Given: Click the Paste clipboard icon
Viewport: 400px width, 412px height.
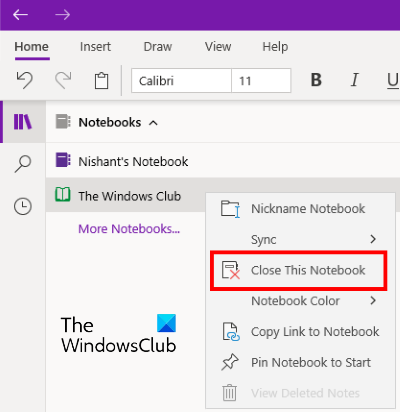Looking at the screenshot, I should click(x=101, y=81).
